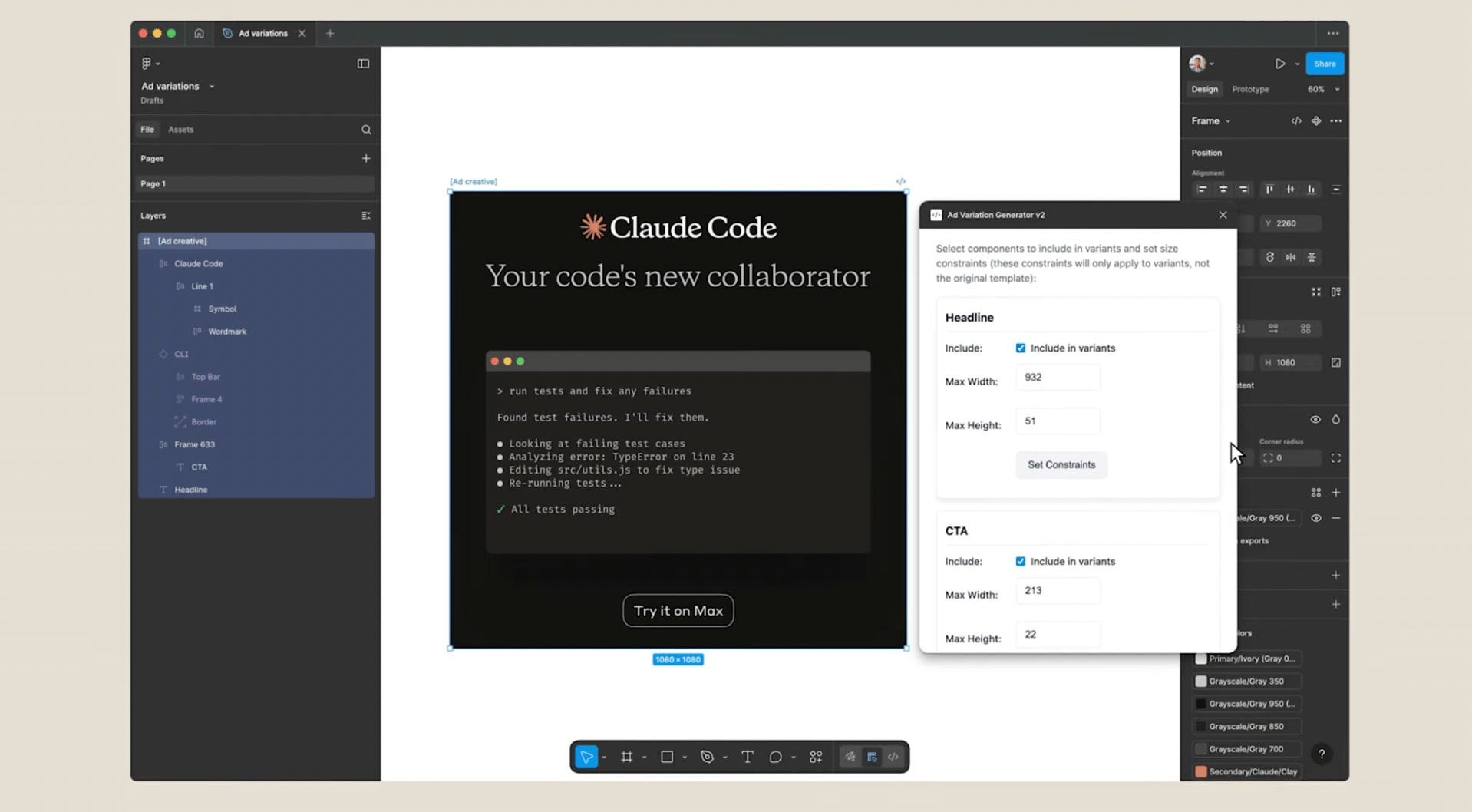Image resolution: width=1472 pixels, height=812 pixels.
Task: Switch to the Assets tab
Action: (181, 130)
